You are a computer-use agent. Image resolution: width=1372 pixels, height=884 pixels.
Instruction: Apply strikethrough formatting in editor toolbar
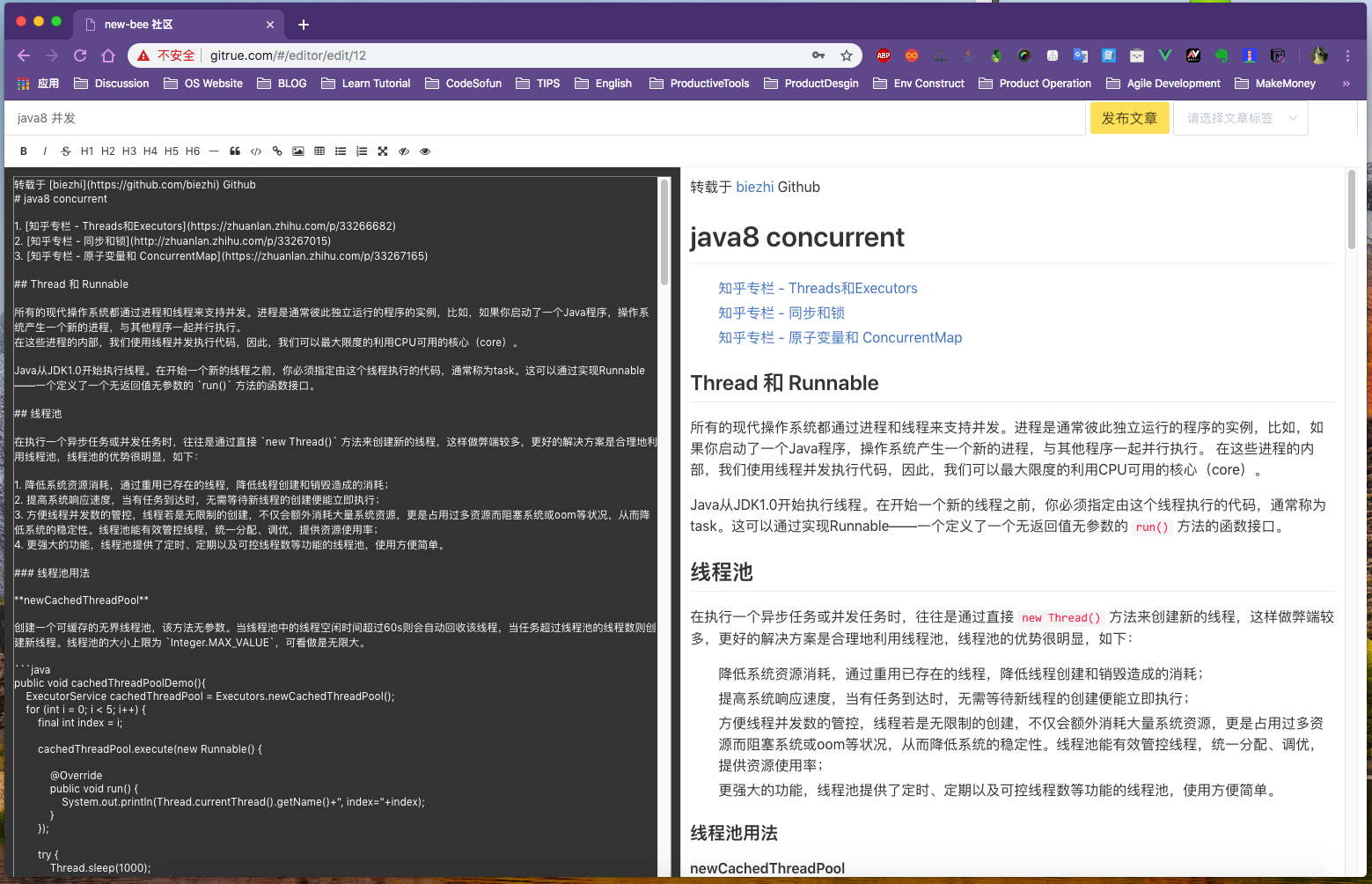pyautogui.click(x=66, y=151)
